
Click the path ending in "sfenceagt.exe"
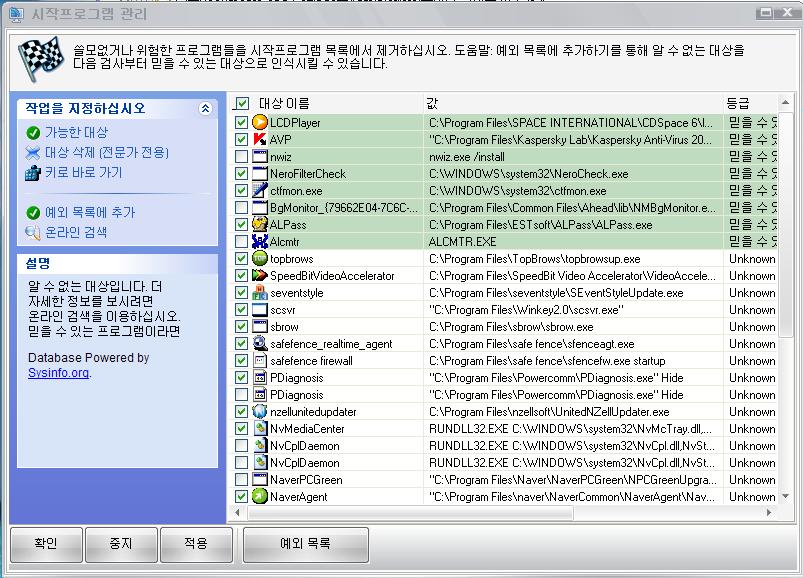pos(532,344)
